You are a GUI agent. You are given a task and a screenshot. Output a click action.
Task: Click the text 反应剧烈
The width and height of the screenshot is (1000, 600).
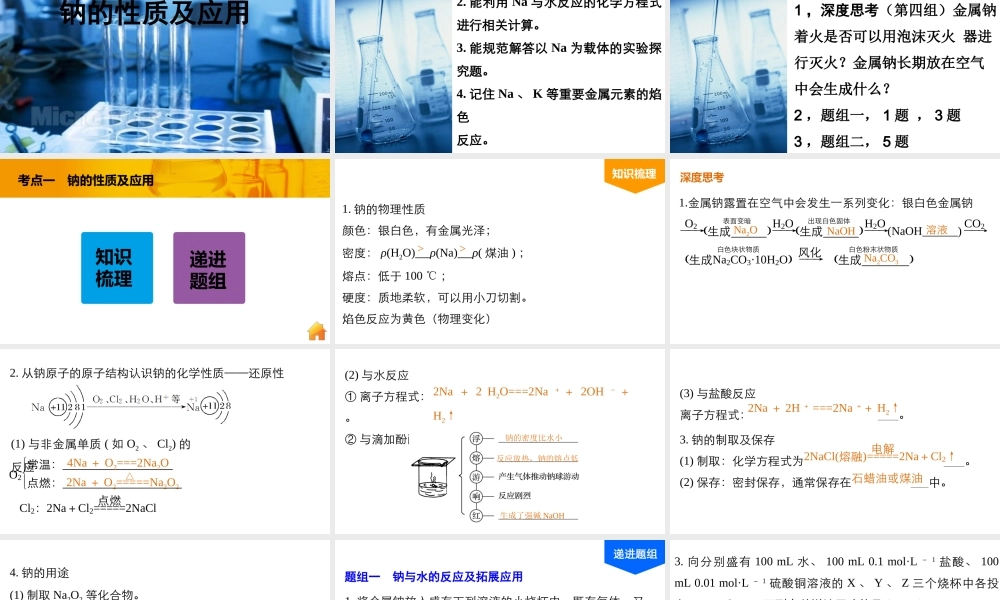pyautogui.click(x=515, y=495)
